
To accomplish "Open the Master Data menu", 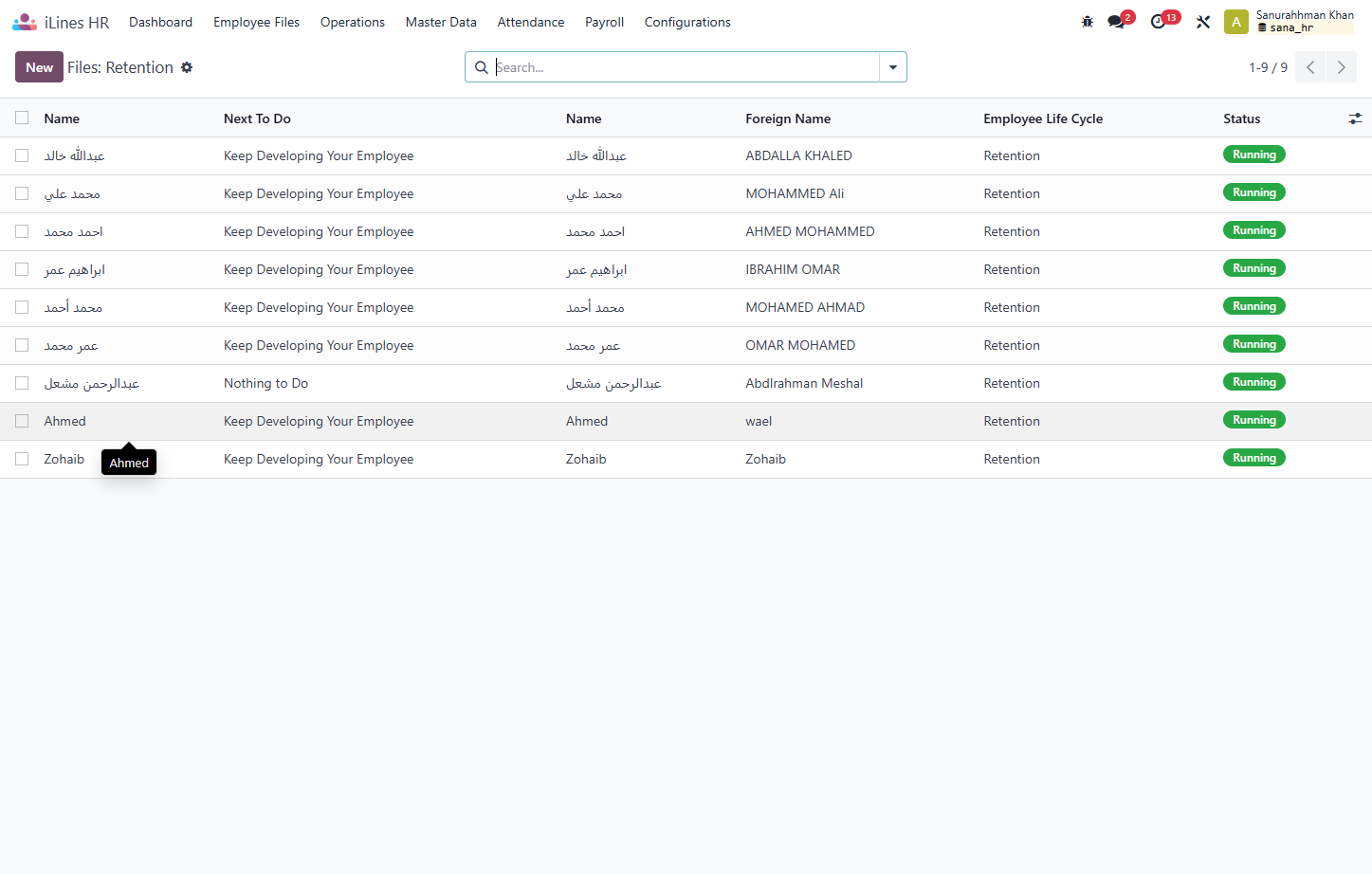I will [x=441, y=22].
